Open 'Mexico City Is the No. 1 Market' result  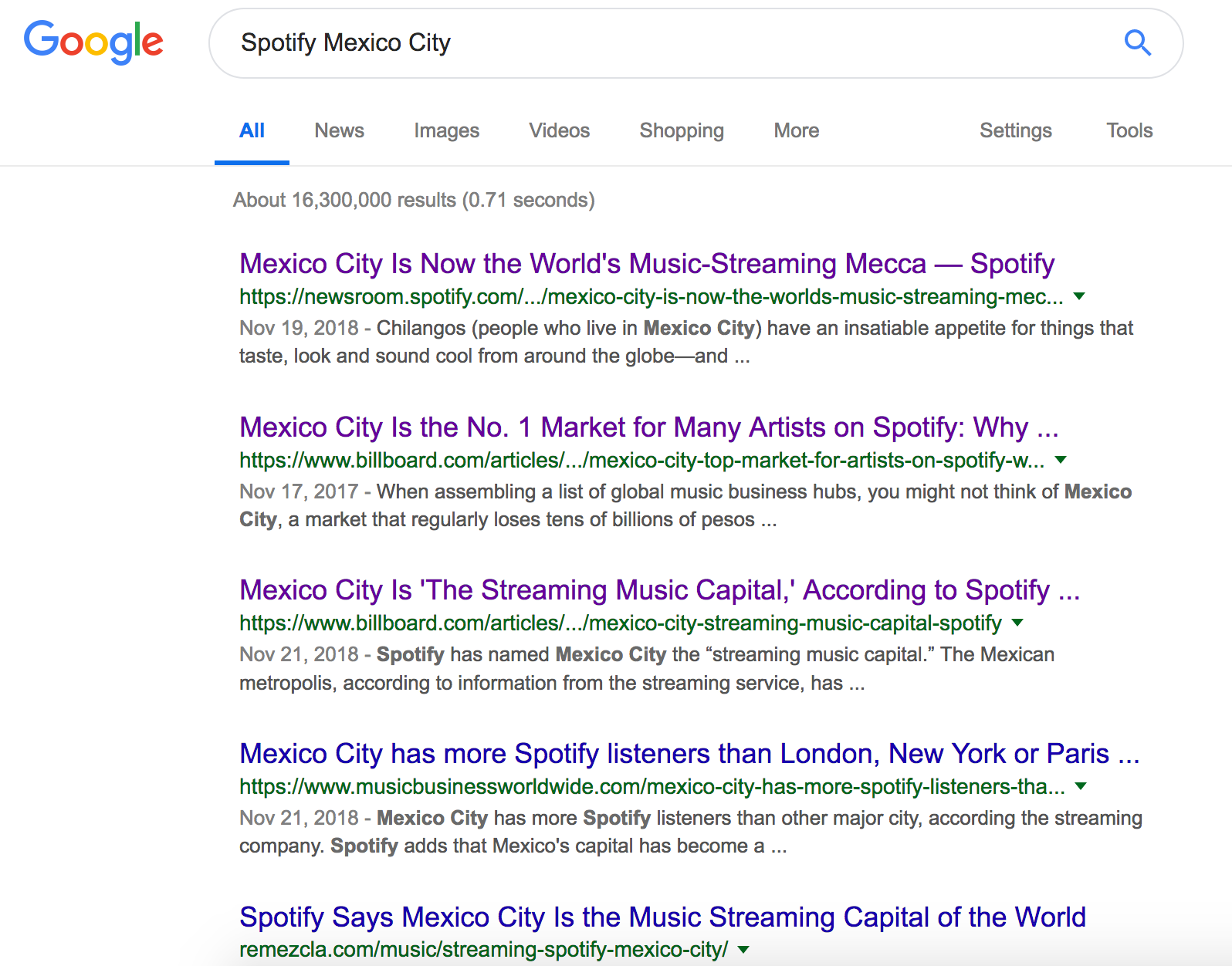[x=648, y=427]
